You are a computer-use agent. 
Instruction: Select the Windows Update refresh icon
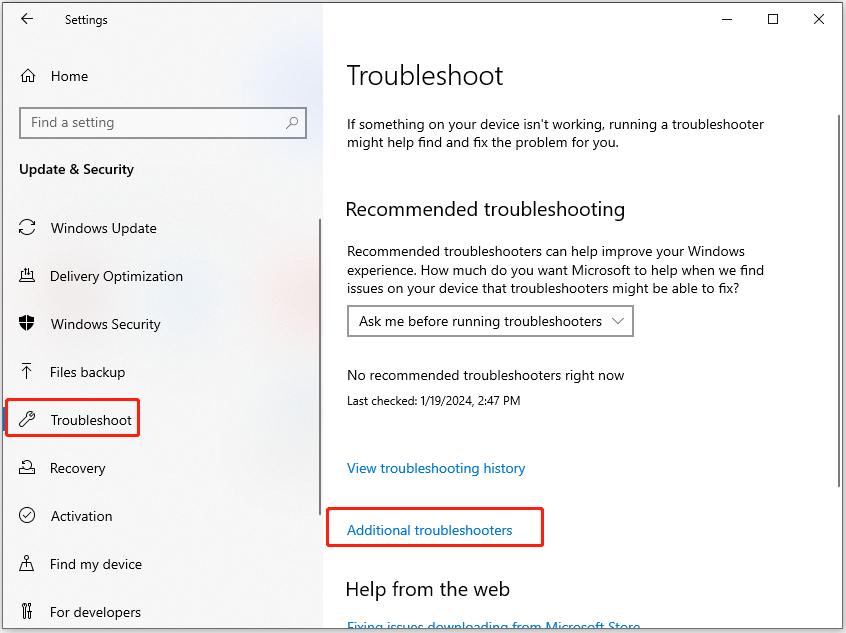tap(28, 228)
